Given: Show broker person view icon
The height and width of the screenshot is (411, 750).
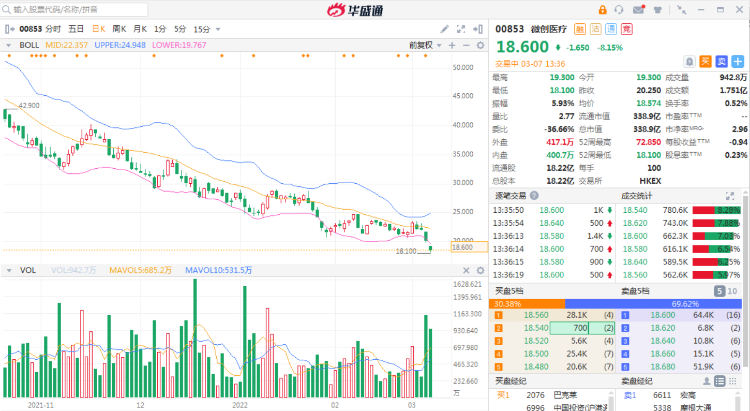Looking at the screenshot, I should 706,381.
